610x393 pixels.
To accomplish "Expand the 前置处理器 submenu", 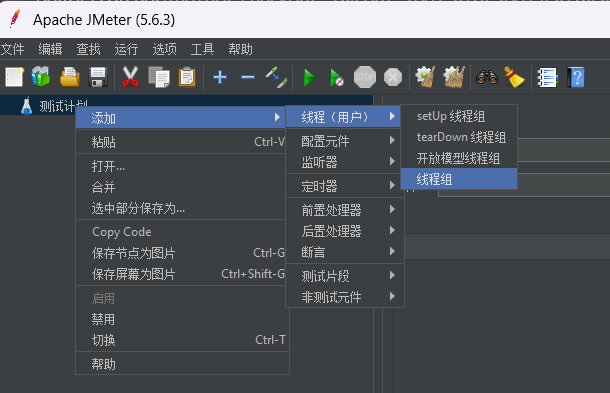I will [345, 210].
